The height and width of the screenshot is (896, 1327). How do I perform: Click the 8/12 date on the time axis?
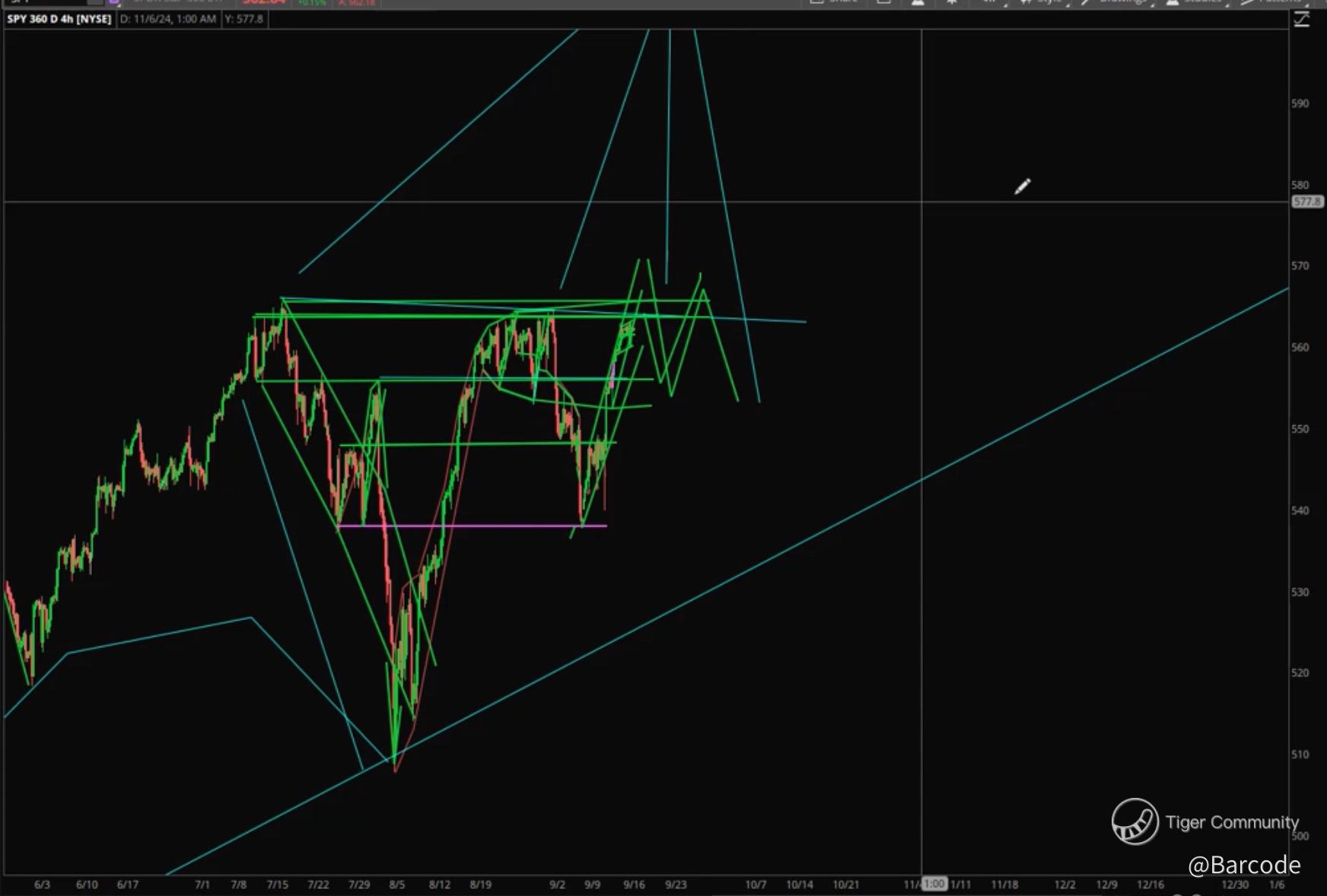(x=440, y=885)
